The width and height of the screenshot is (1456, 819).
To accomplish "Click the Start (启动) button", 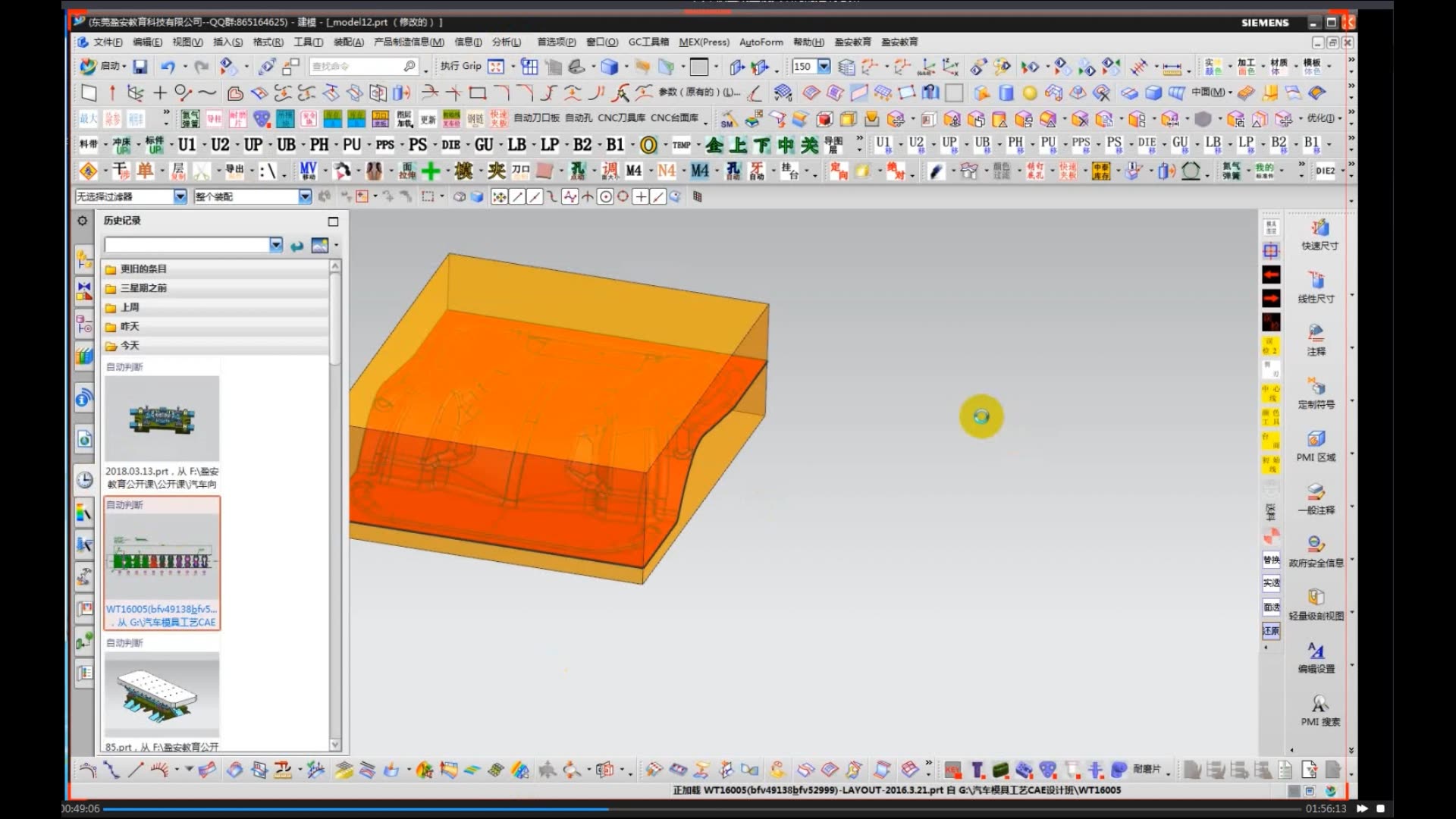I will tap(102, 67).
